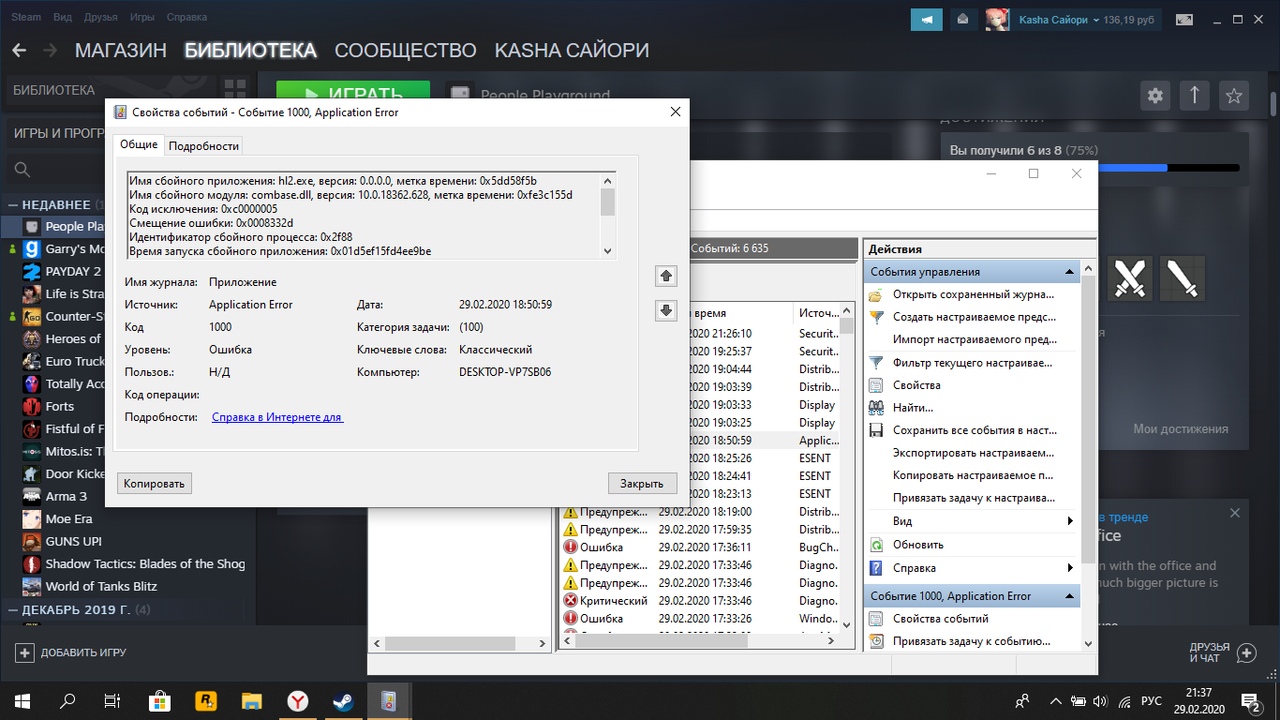Open Steam inbox envelope icon

tap(962, 19)
